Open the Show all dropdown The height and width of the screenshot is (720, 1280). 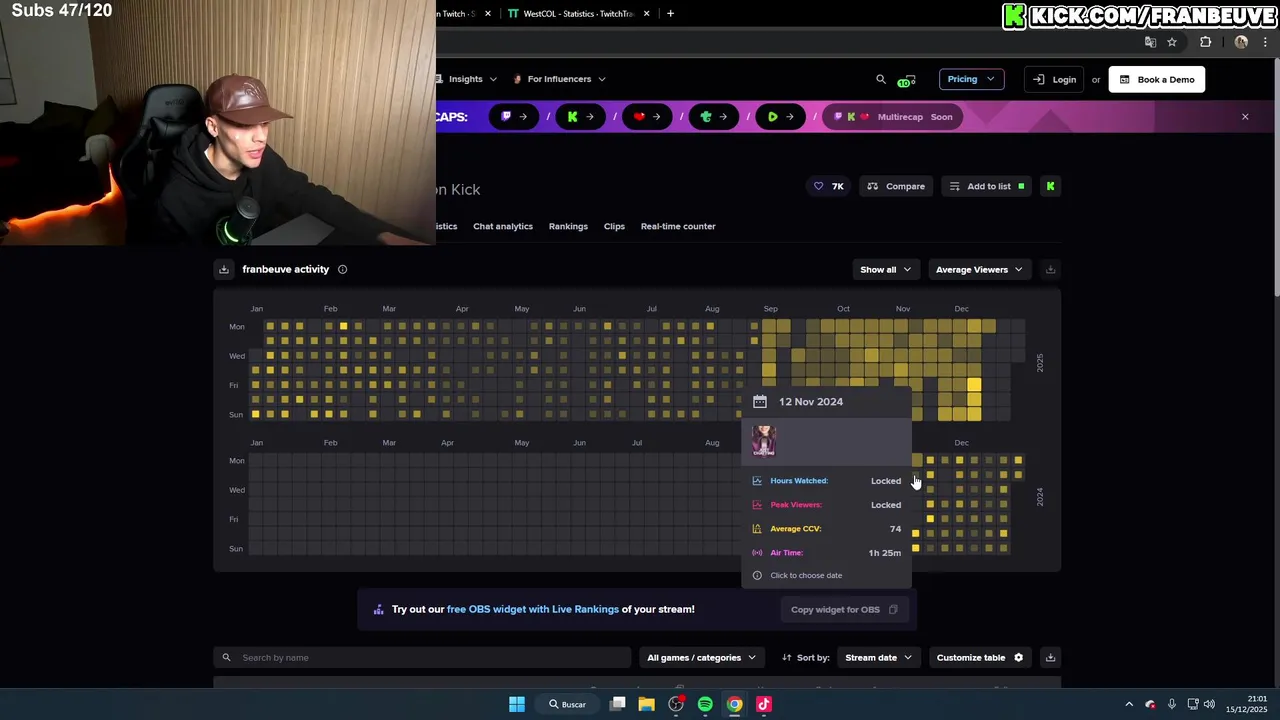[886, 269]
